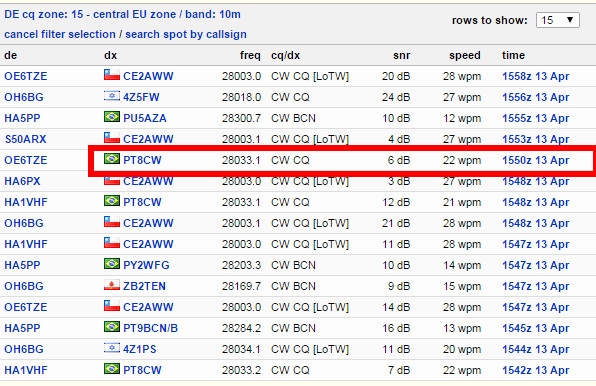Open dx callsign 4Z5FW

(141, 97)
